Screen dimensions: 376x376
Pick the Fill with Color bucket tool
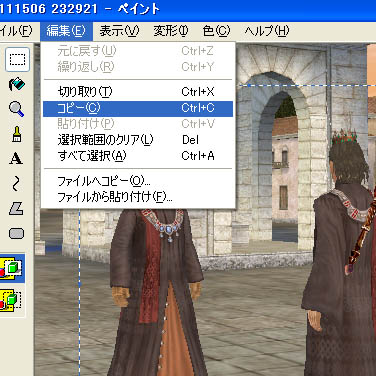tap(16, 85)
